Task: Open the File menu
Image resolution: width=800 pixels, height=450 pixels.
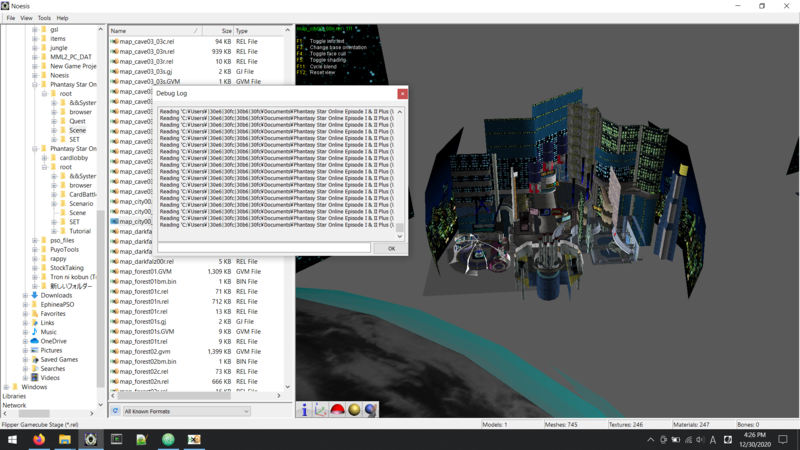Action: point(11,18)
